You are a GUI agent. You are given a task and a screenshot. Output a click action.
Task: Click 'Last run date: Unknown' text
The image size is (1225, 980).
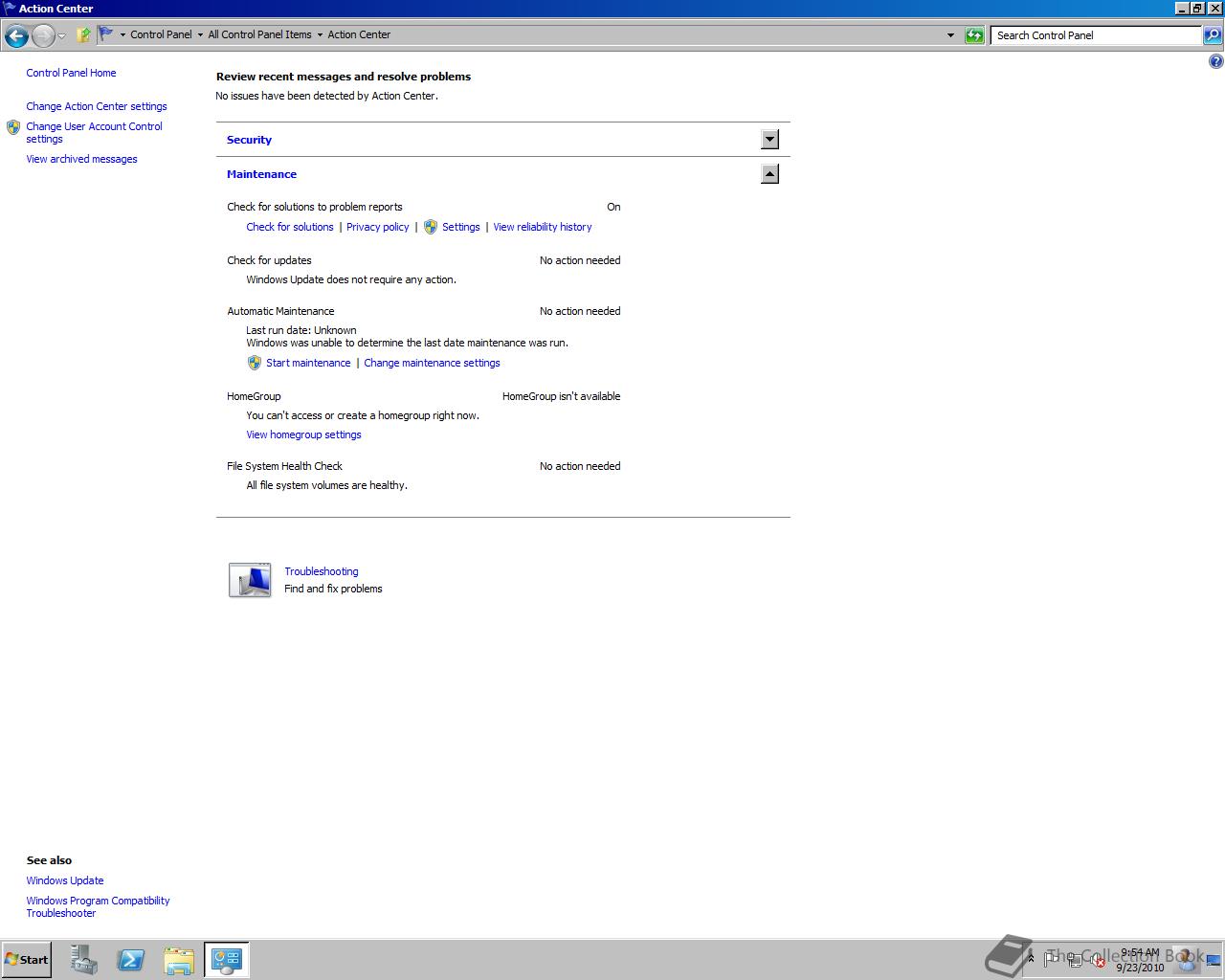pyautogui.click(x=301, y=330)
